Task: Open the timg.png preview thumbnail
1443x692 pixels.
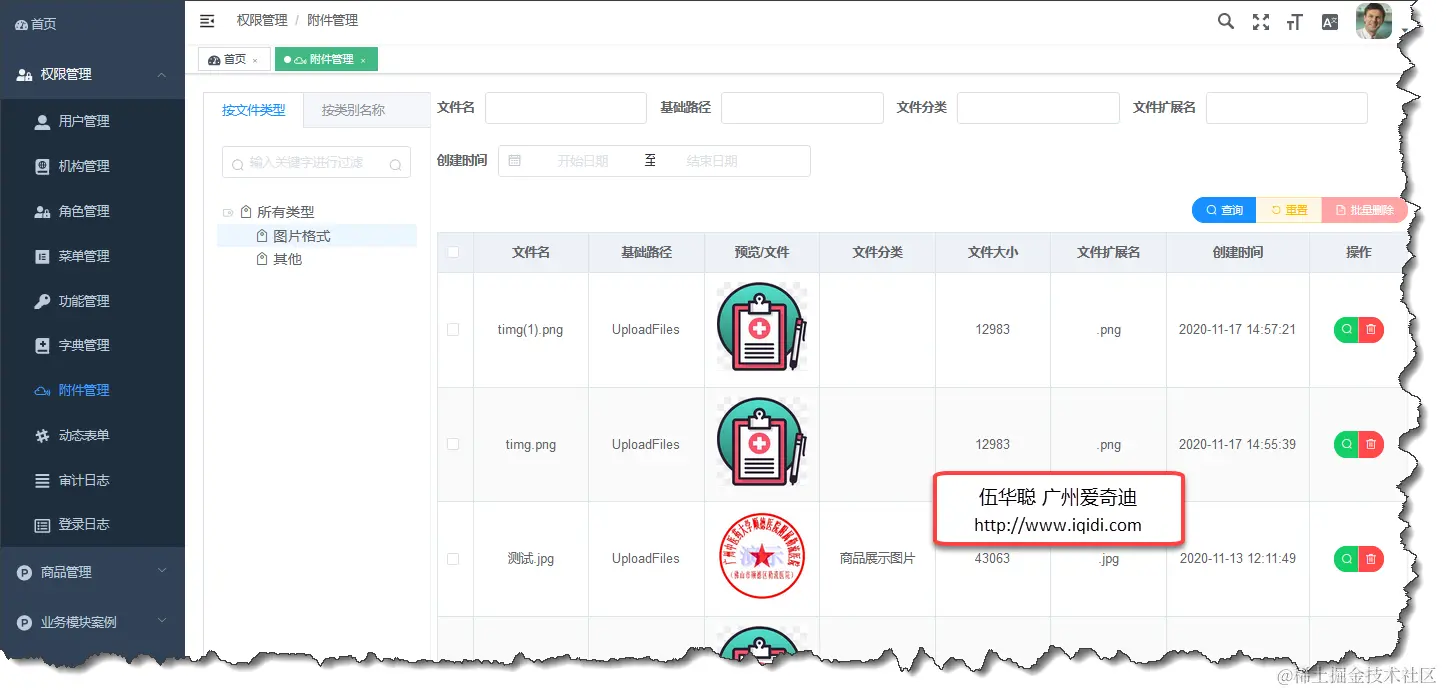Action: (762, 443)
